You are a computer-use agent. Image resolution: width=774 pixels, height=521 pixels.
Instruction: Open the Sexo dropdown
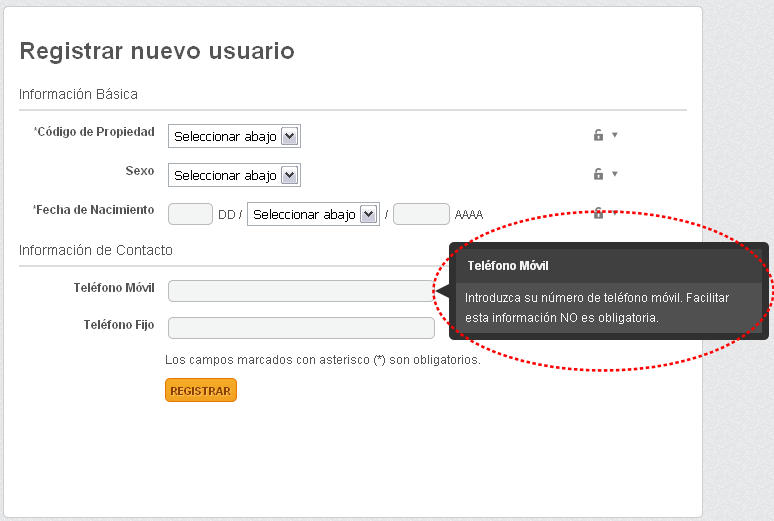click(x=234, y=175)
